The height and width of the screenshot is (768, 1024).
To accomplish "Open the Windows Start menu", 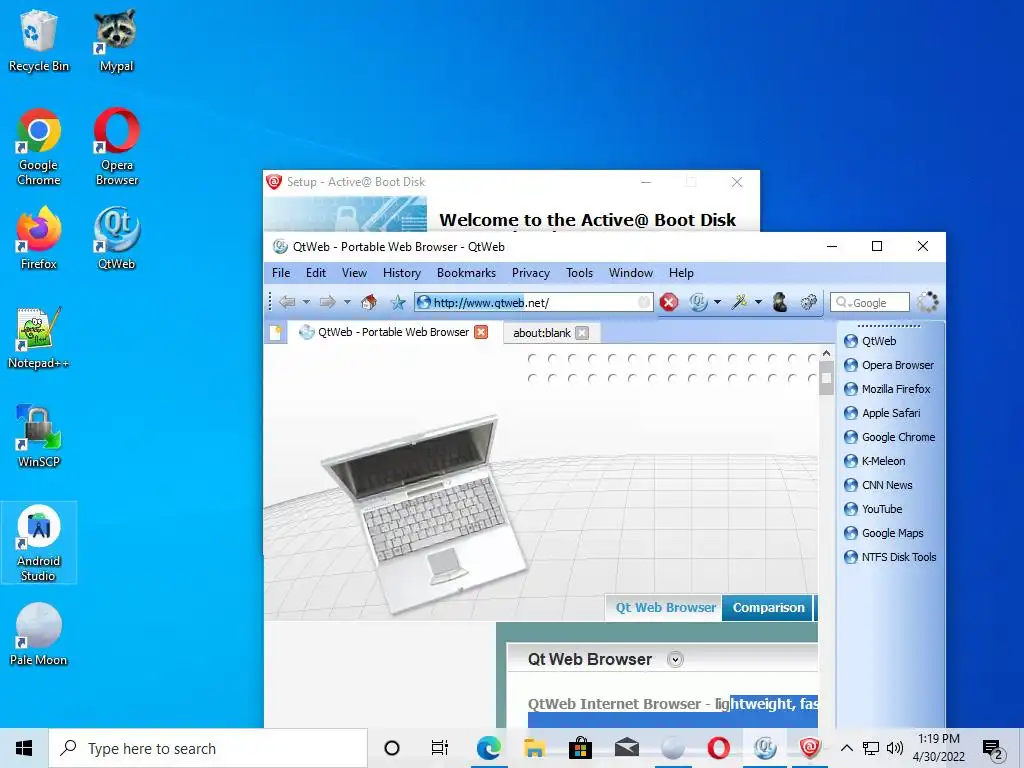I will coord(24,748).
